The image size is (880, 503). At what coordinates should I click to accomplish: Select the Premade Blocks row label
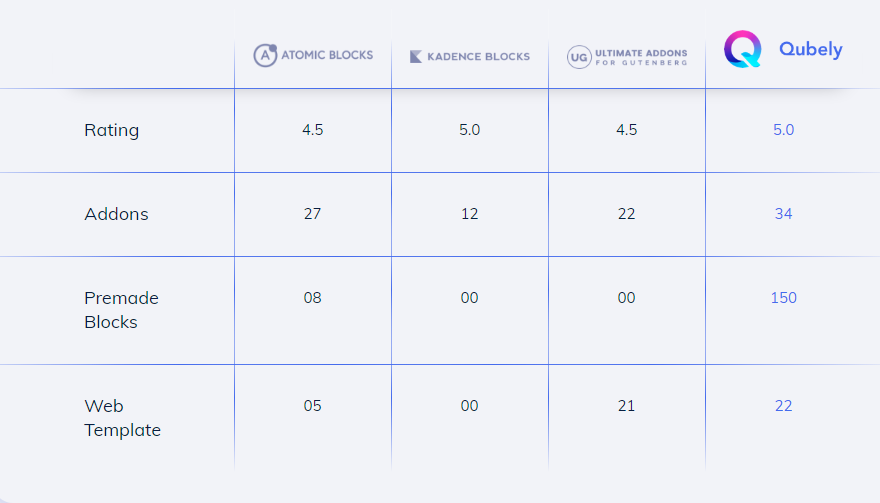point(121,310)
